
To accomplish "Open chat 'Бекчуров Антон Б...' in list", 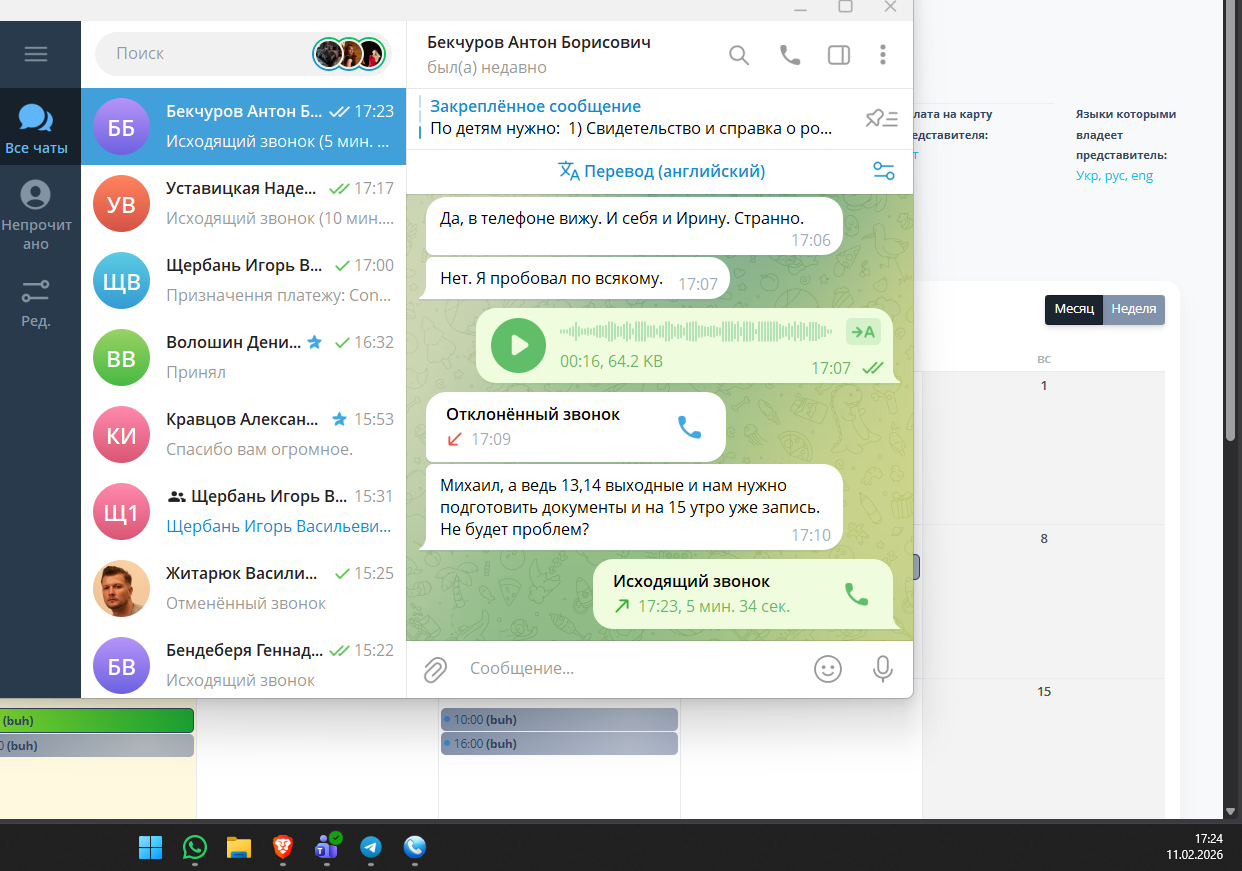I will click(243, 127).
